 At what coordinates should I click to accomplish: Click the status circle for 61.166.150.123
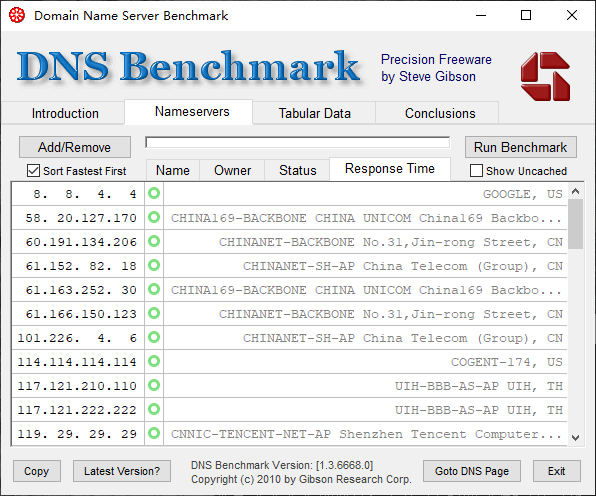point(154,313)
